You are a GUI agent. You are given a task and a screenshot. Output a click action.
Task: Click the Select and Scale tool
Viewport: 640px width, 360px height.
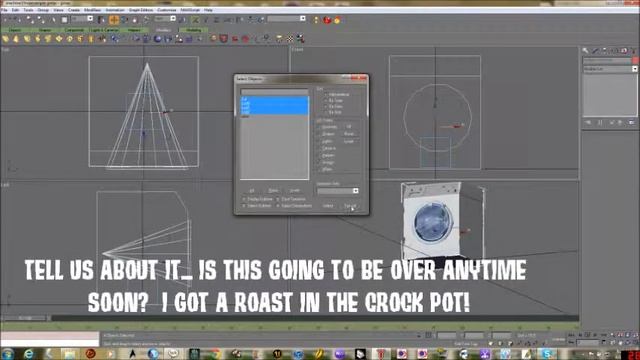tap(135, 19)
